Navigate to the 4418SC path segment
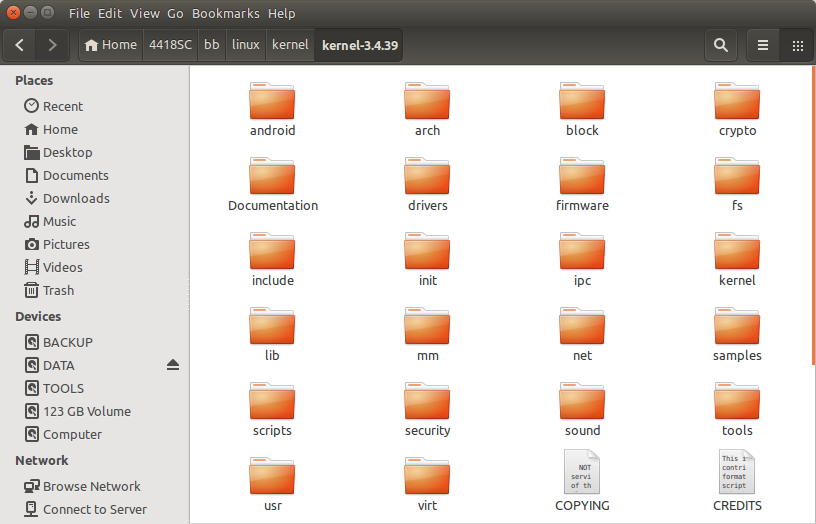 [x=169, y=45]
